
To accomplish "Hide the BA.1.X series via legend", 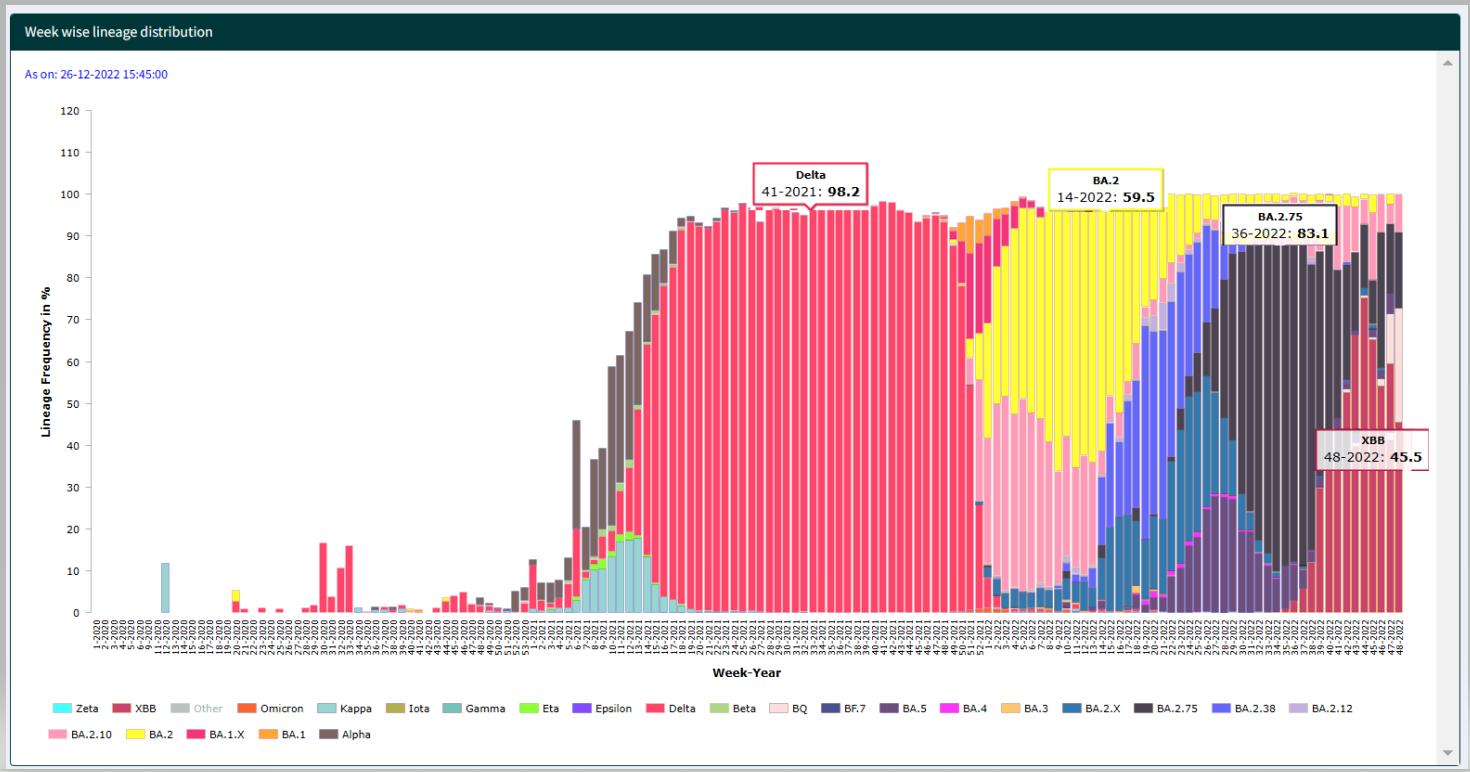I will 216,734.
